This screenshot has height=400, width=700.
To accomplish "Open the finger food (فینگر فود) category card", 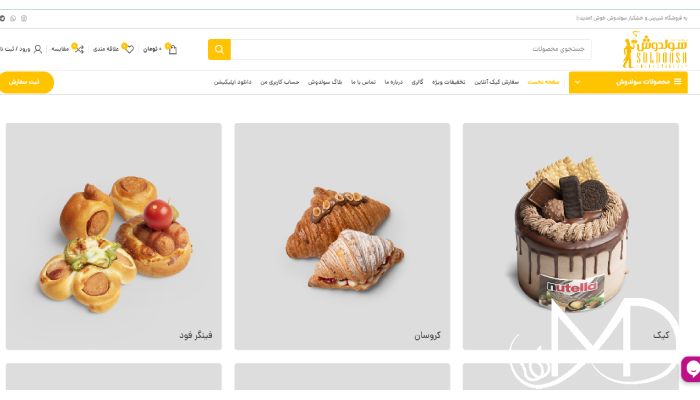I will tap(113, 236).
